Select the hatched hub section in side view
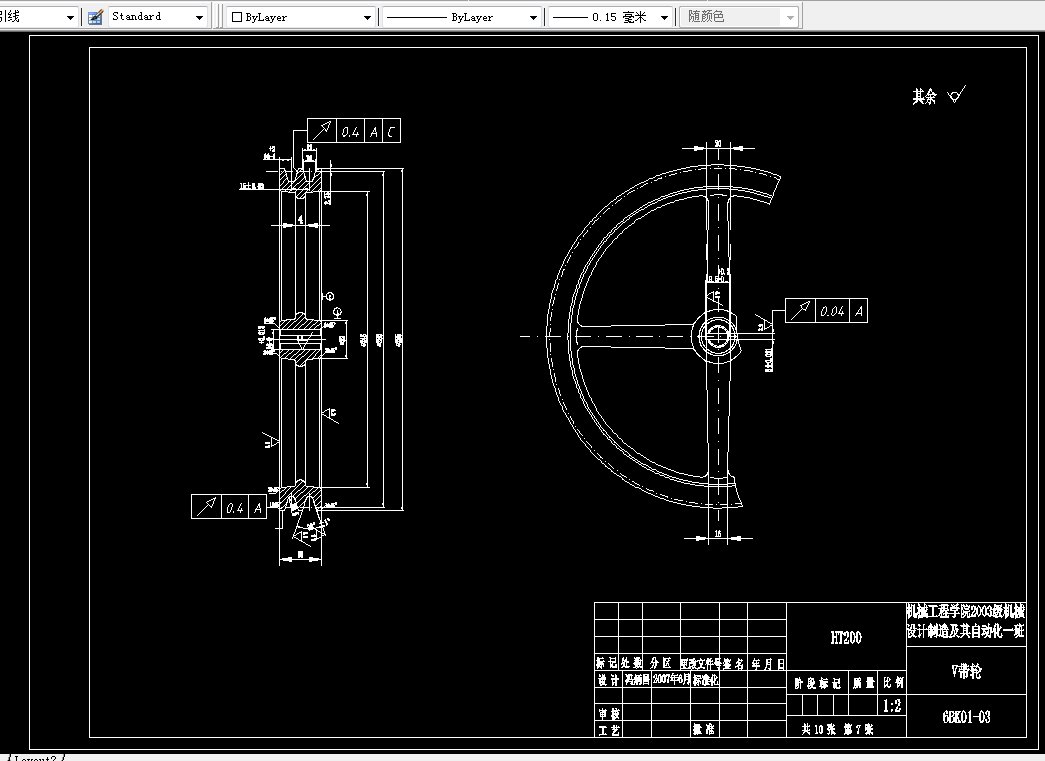The height and width of the screenshot is (761, 1045). click(x=301, y=340)
